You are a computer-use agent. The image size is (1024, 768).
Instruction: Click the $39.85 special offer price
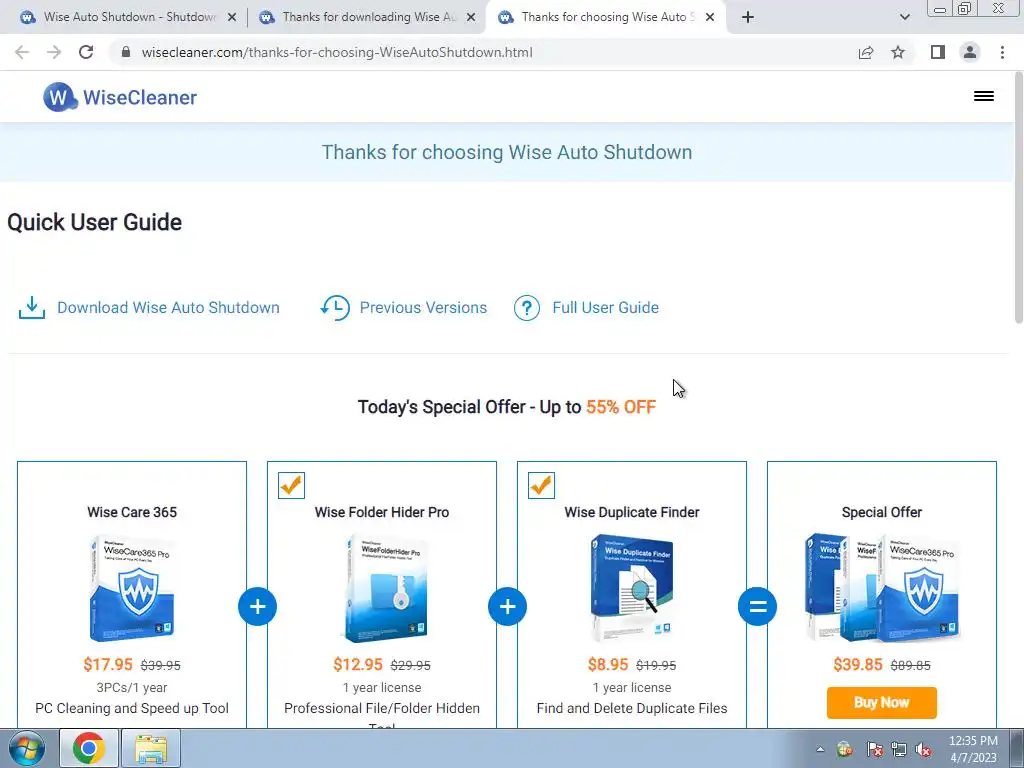(857, 665)
